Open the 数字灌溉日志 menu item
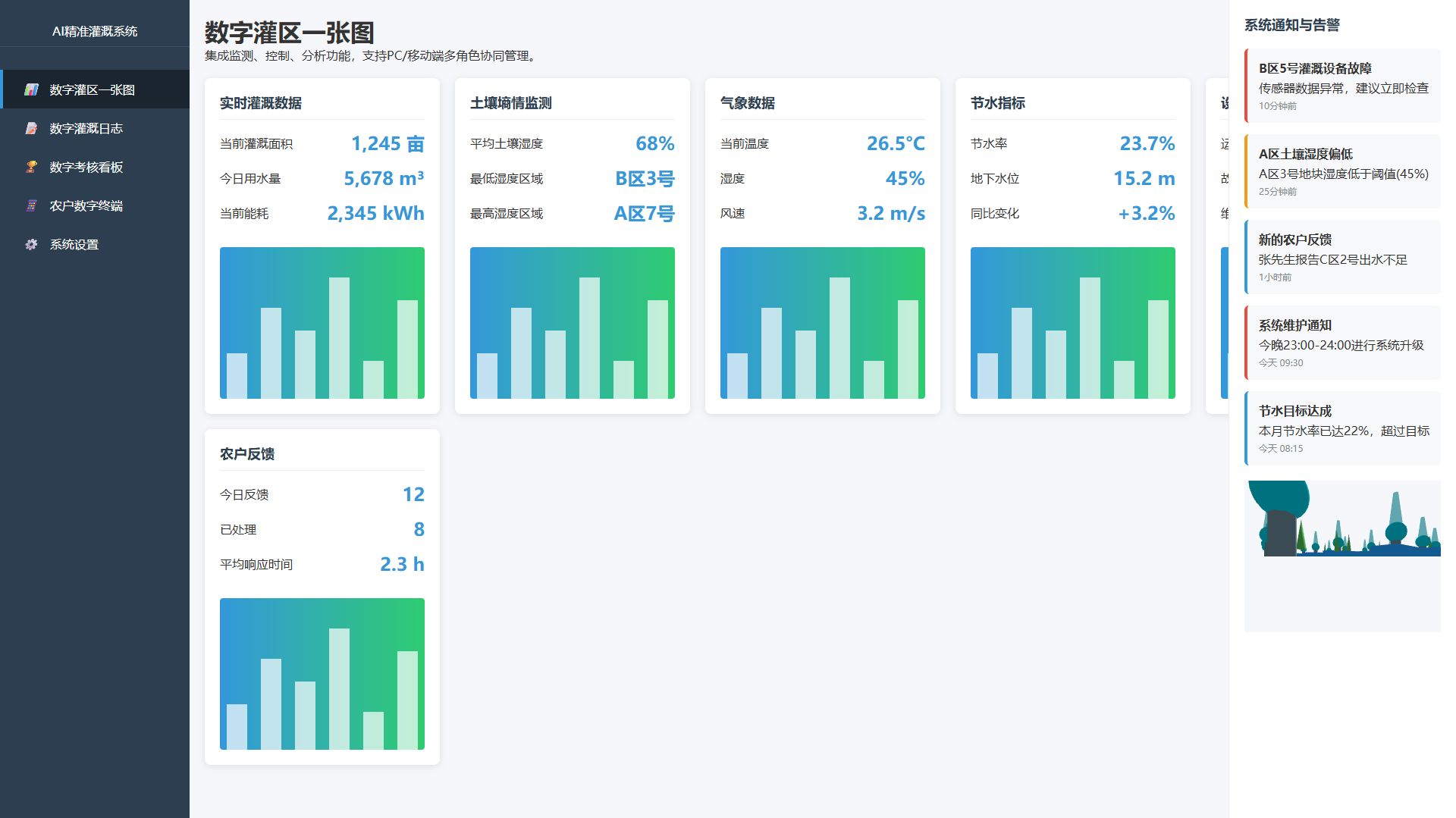Viewport: 1456px width, 818px height. (x=86, y=128)
